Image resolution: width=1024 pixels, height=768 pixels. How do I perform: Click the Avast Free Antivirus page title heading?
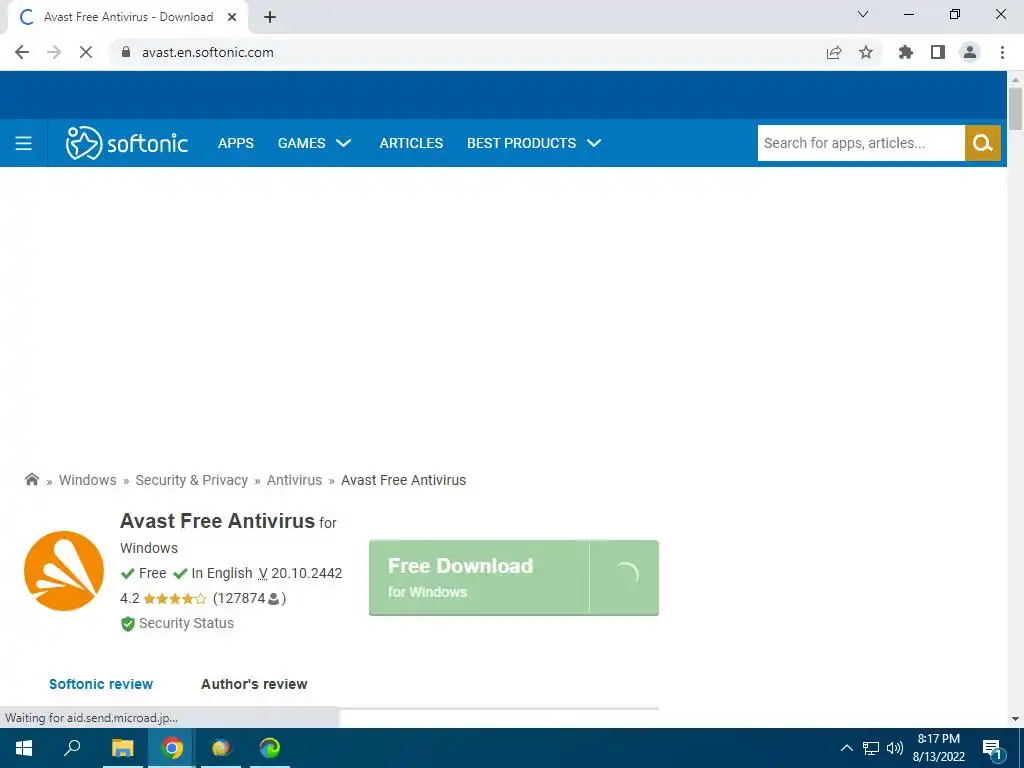pos(217,521)
